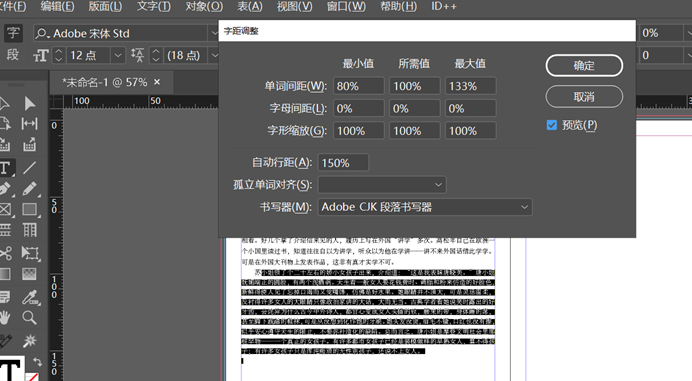The width and height of the screenshot is (692, 381).
Task: Cancel the dialog with 取消
Action: 584,97
